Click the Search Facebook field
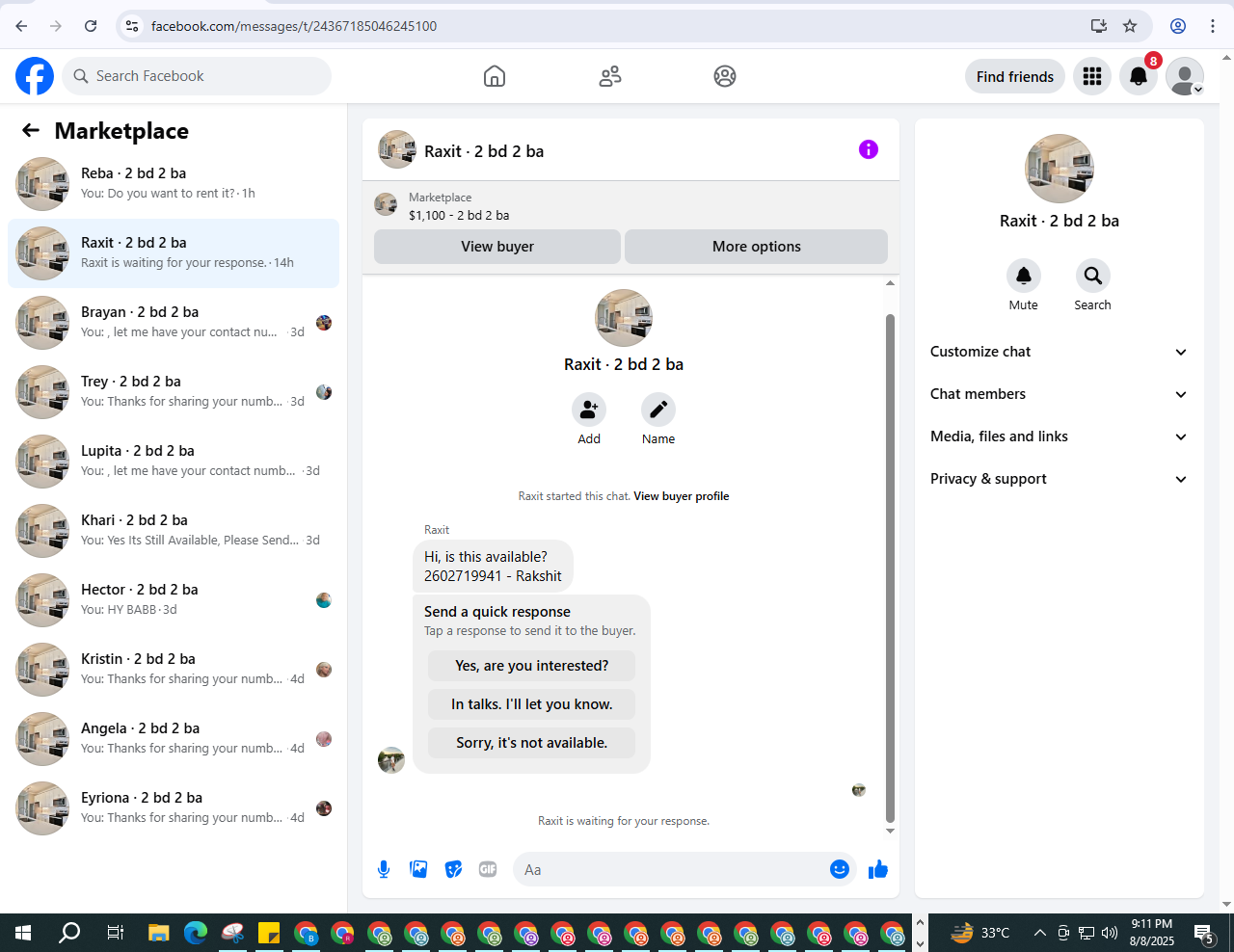The image size is (1234, 952). point(197,76)
